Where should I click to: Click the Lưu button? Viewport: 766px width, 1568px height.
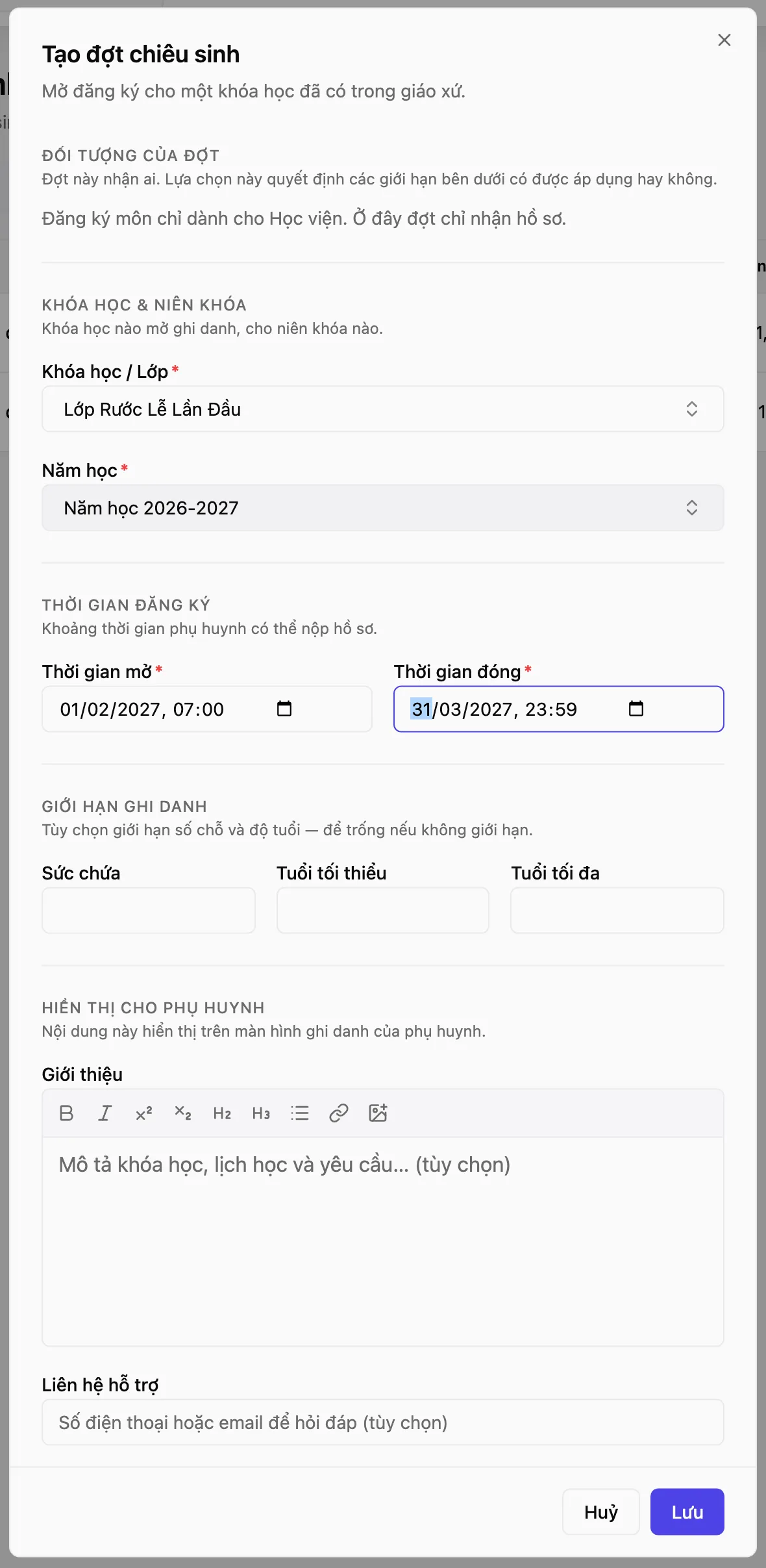click(x=687, y=1512)
